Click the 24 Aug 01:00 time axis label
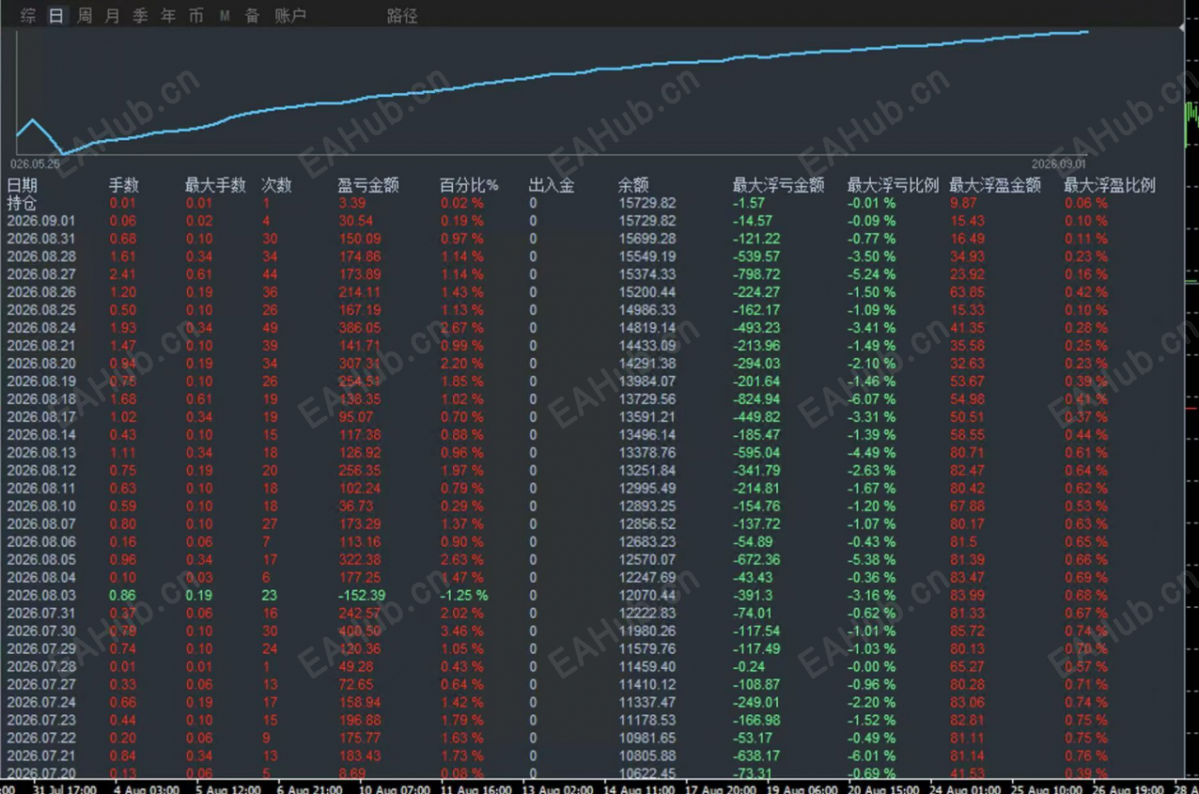1199x794 pixels. [965, 789]
